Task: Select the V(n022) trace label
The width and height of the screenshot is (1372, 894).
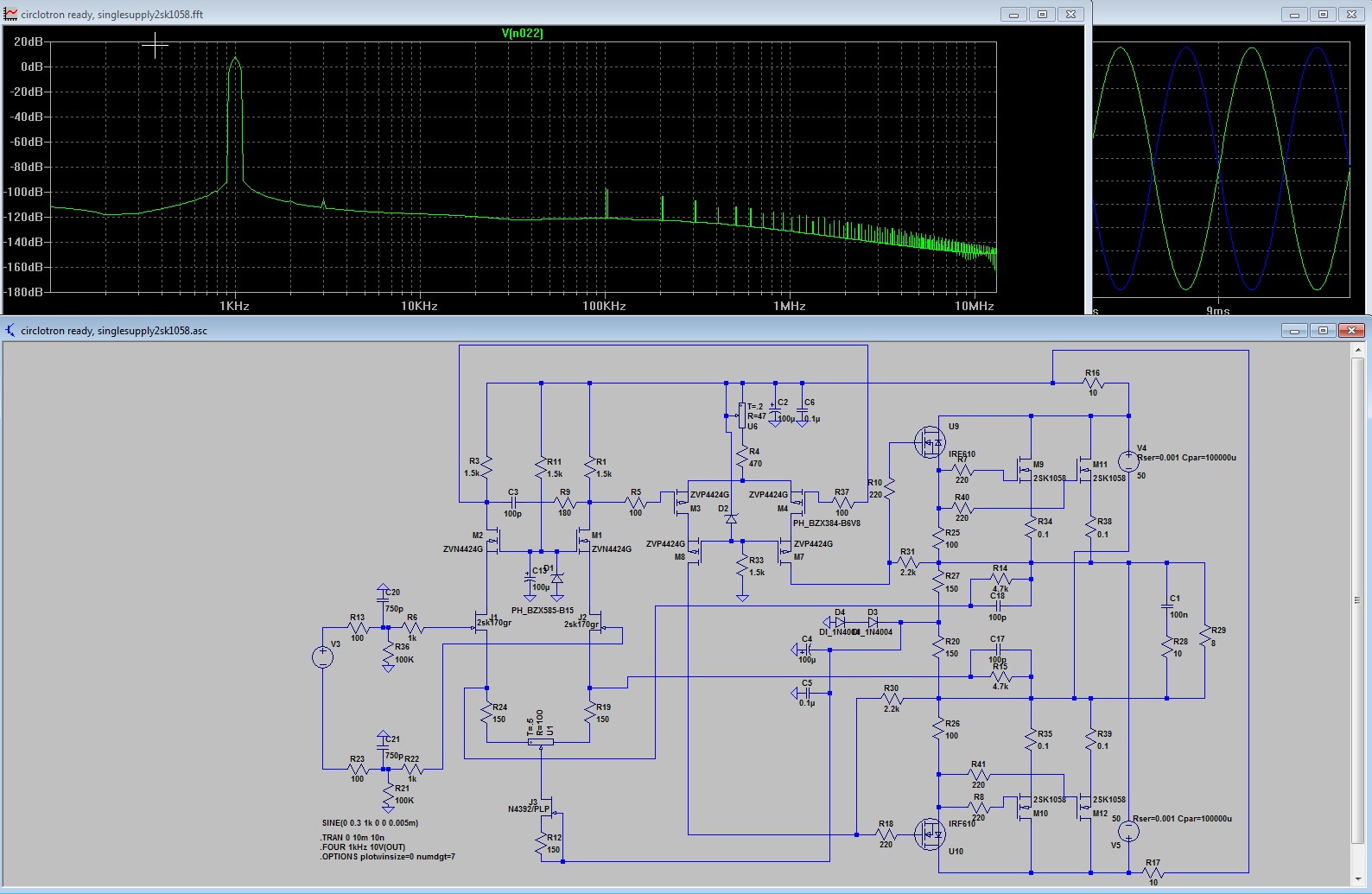Action: coord(522,33)
